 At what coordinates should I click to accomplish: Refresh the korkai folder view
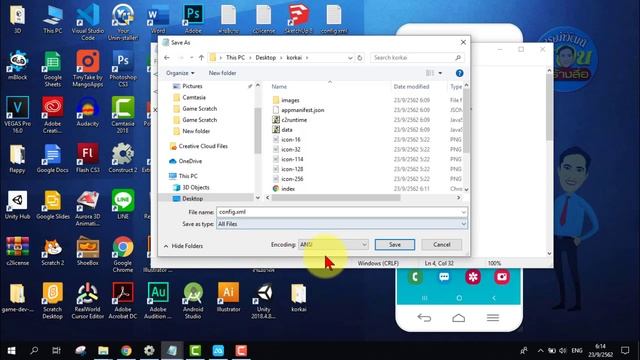tap(360, 58)
